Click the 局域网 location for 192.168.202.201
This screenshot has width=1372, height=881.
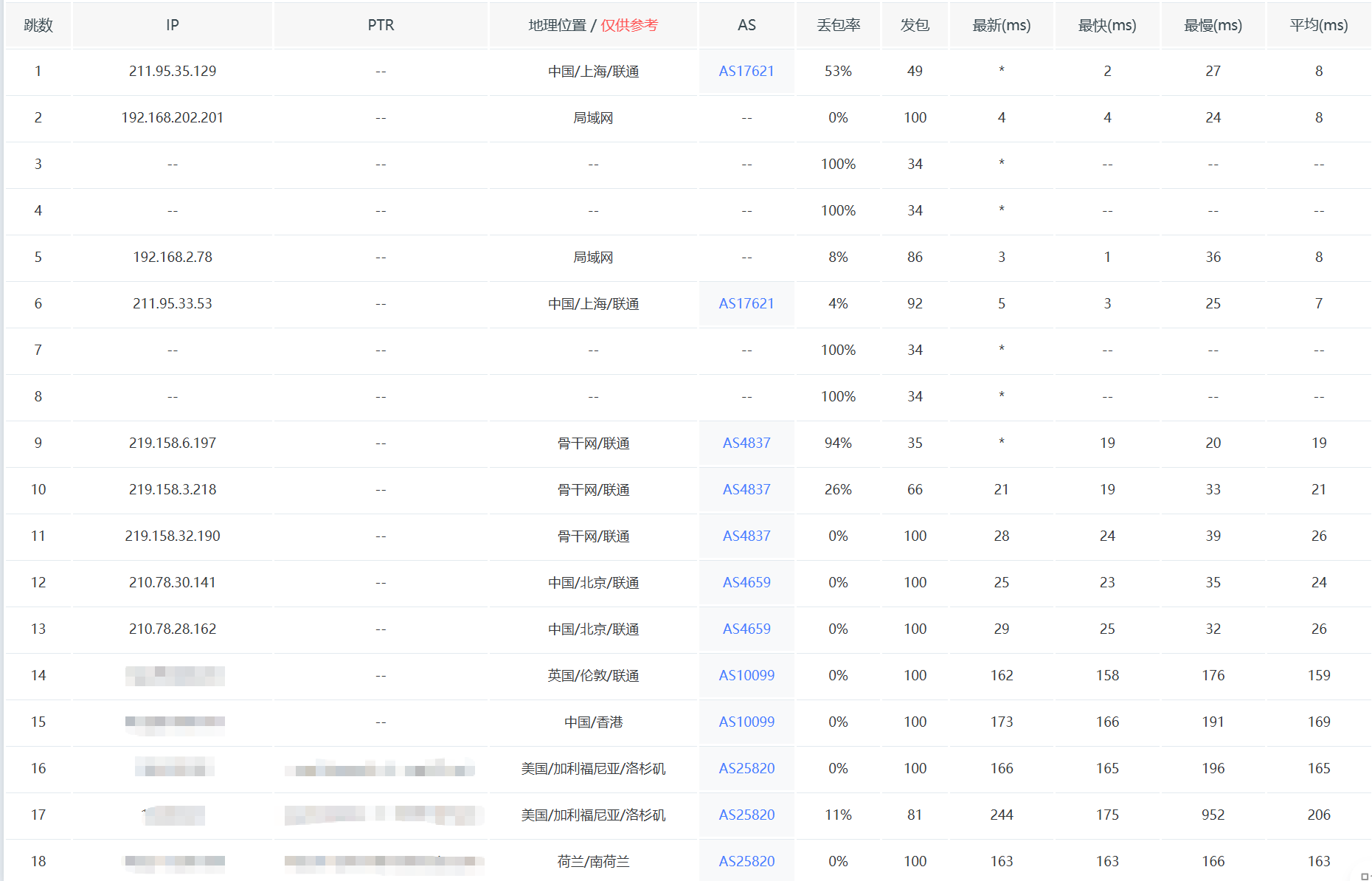[x=593, y=117]
